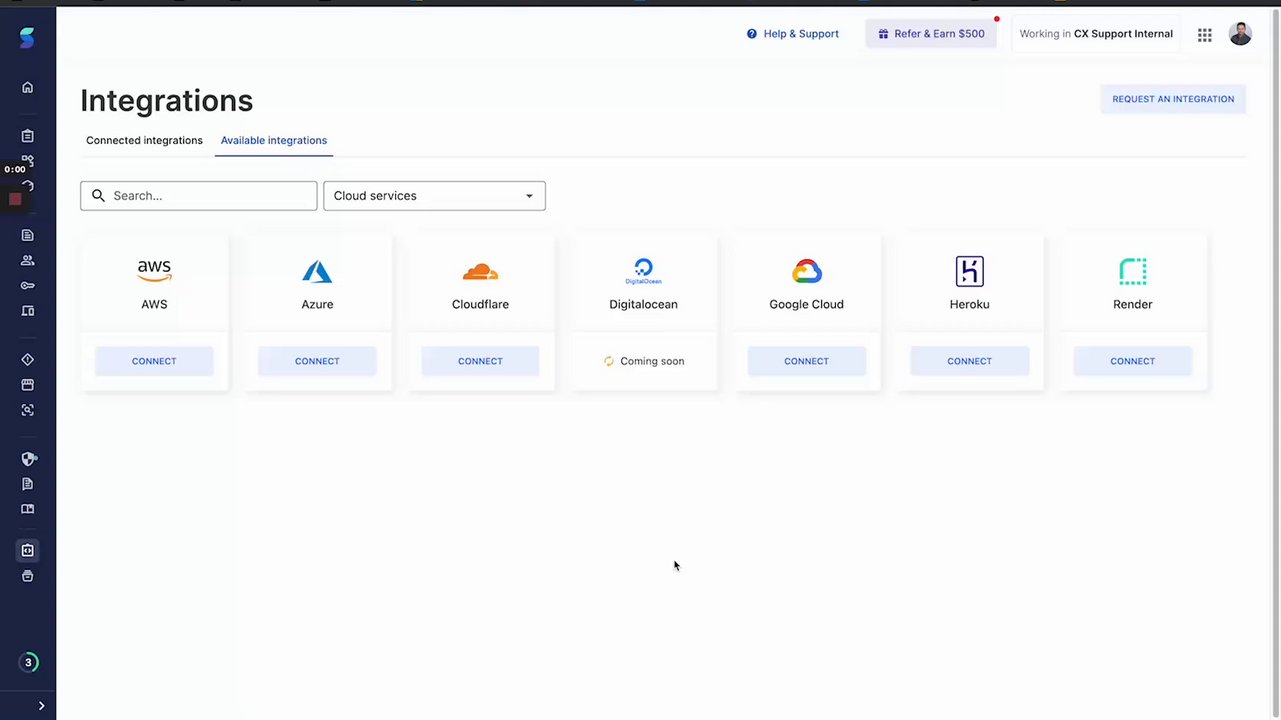Click the Google Cloud card name
This screenshot has height=720, width=1281.
point(806,304)
